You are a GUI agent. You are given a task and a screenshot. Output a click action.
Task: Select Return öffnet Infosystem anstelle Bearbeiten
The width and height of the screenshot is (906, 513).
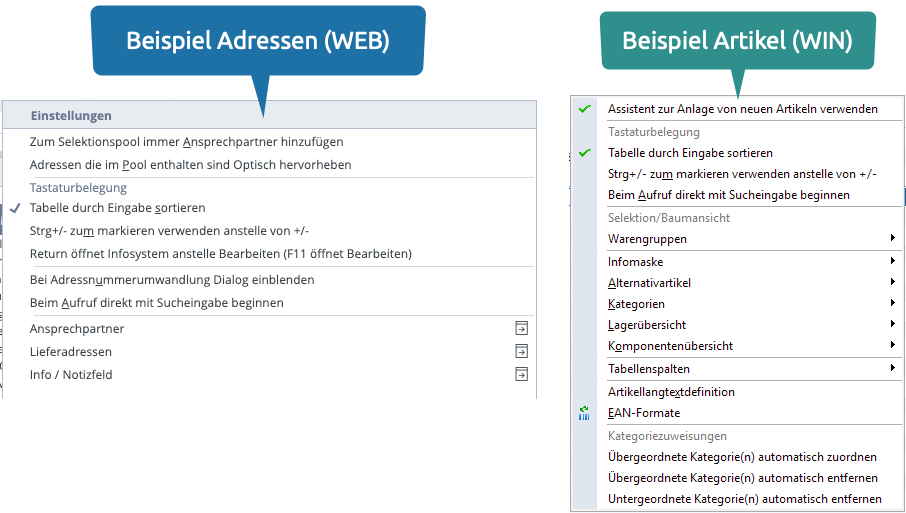(220, 254)
